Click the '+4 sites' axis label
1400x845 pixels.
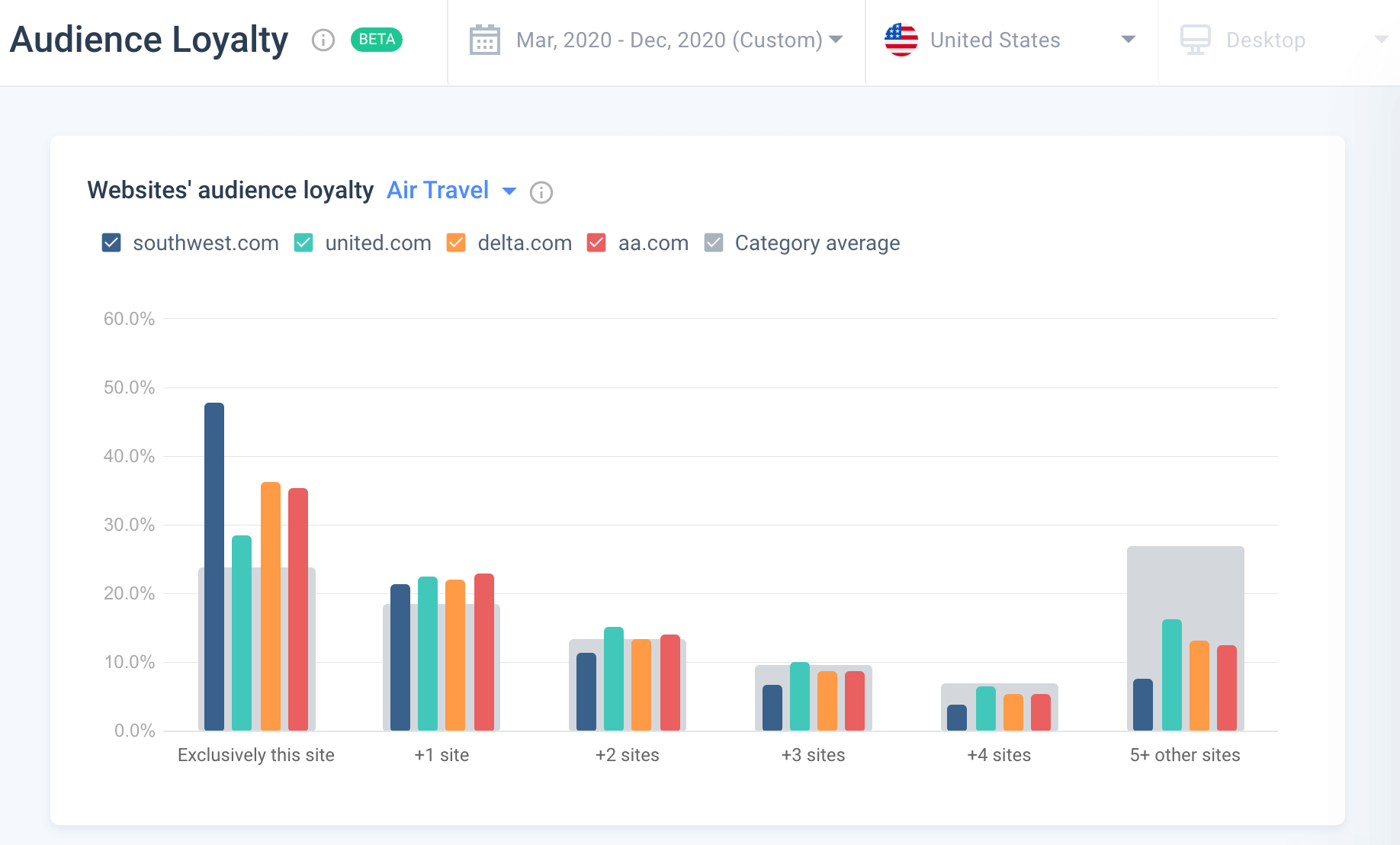[1000, 755]
